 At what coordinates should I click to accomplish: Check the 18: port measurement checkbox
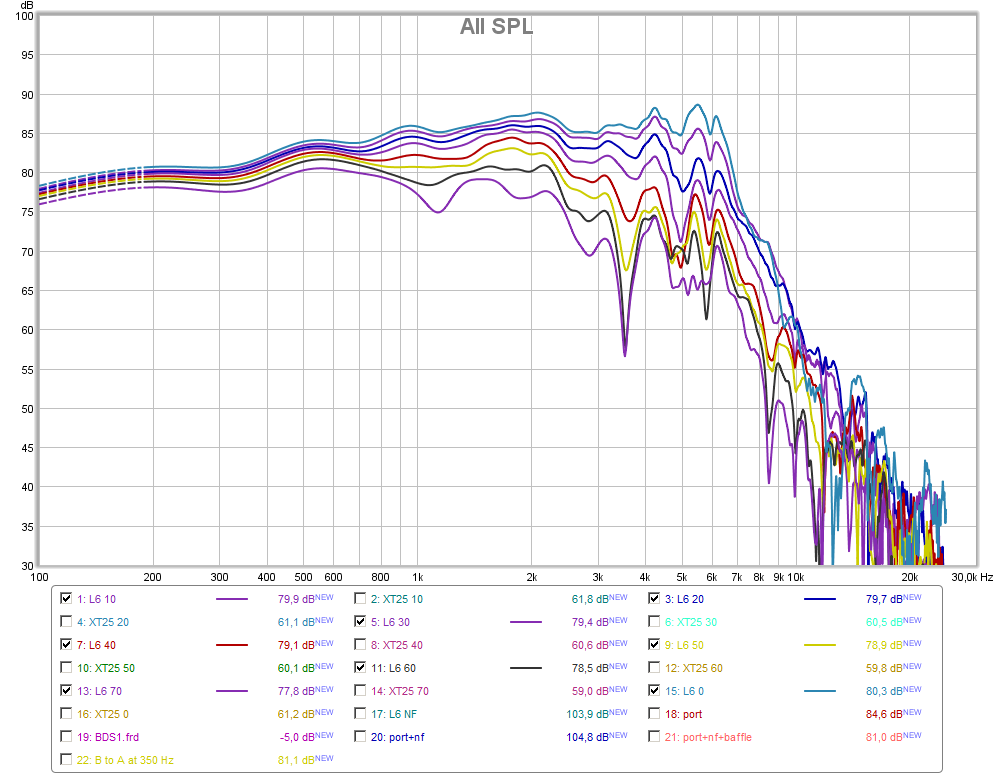pyautogui.click(x=654, y=714)
